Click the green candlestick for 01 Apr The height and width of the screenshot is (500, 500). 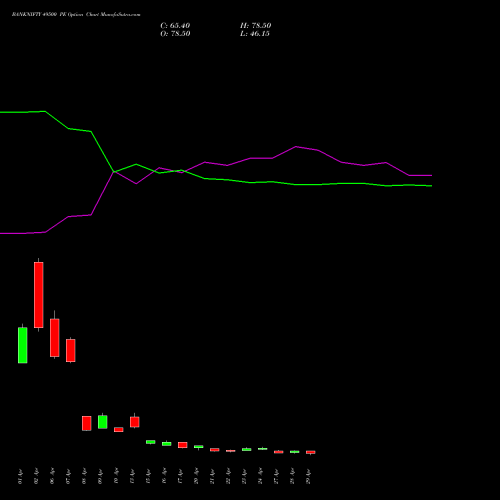coord(23,345)
